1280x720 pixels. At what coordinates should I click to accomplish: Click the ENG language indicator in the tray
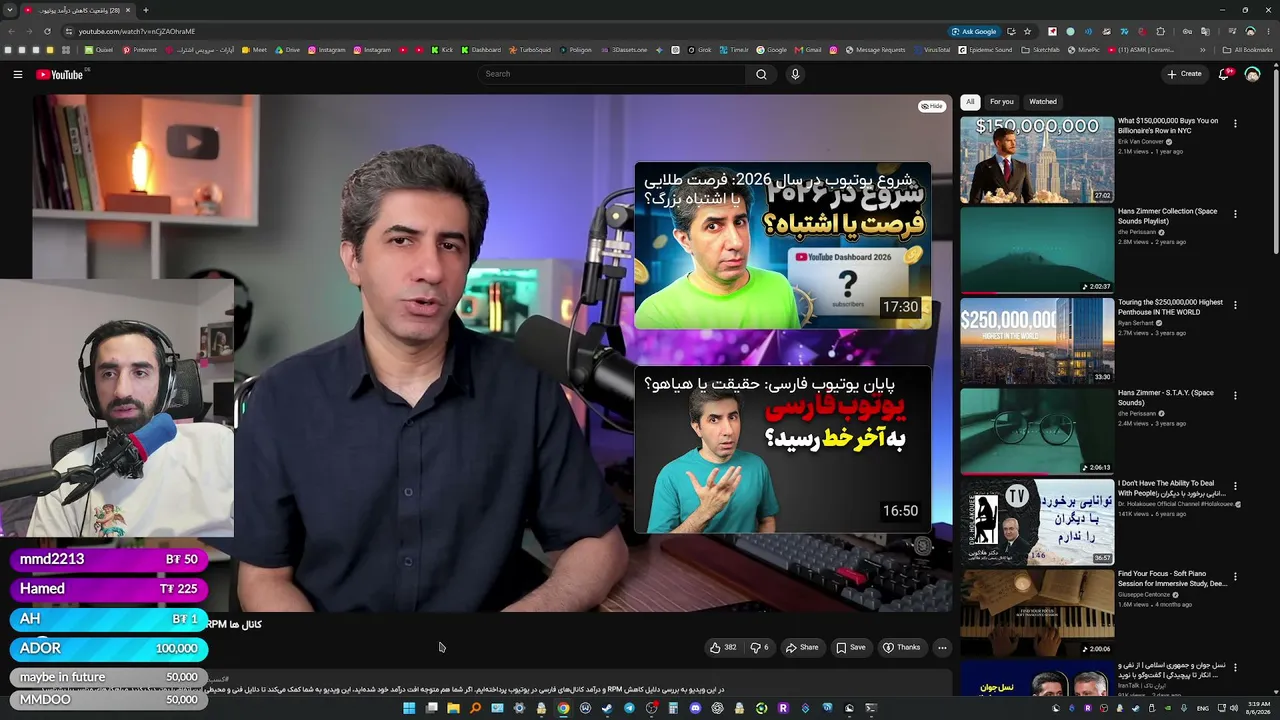(x=1203, y=708)
